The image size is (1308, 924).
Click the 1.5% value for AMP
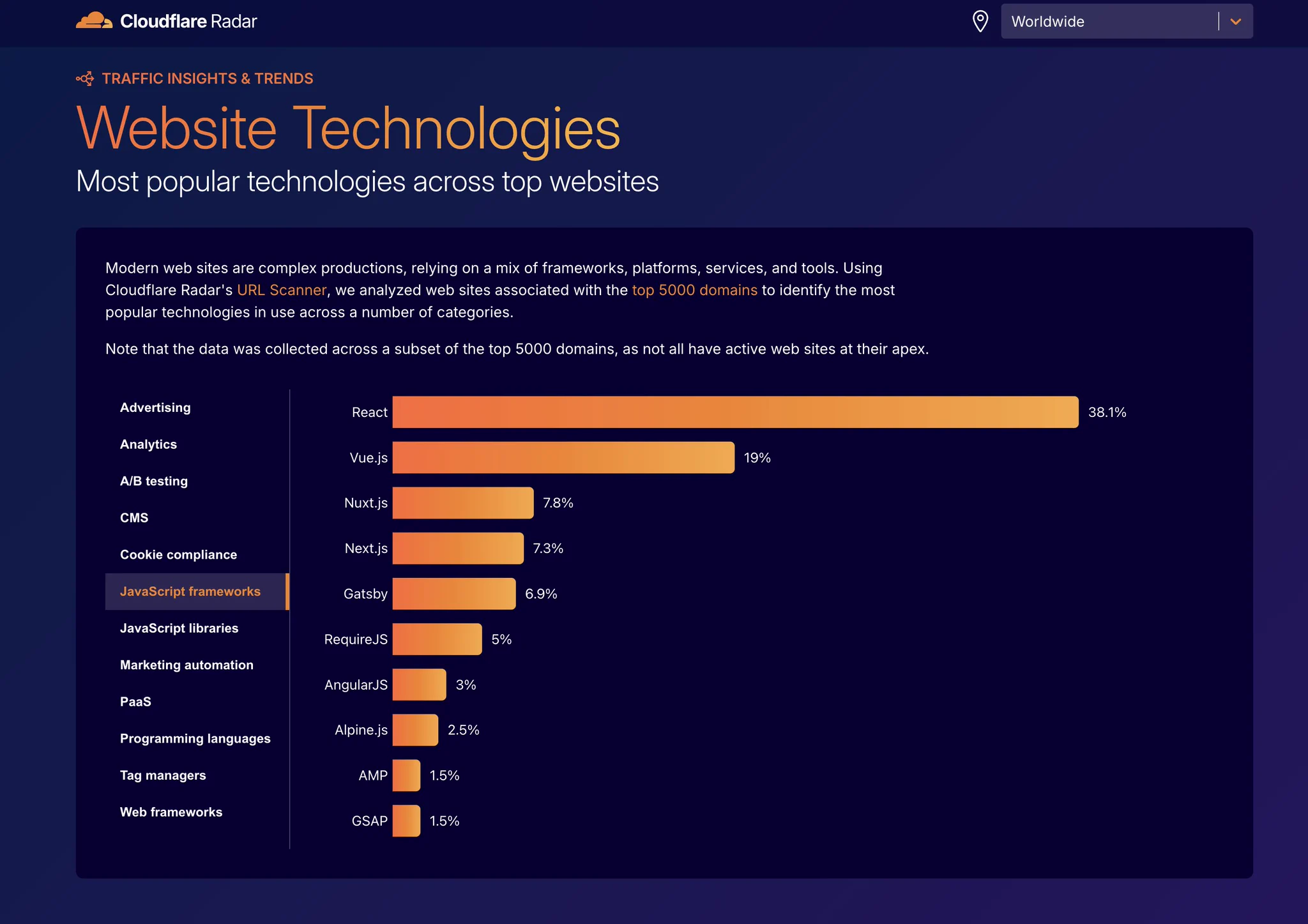point(445,775)
